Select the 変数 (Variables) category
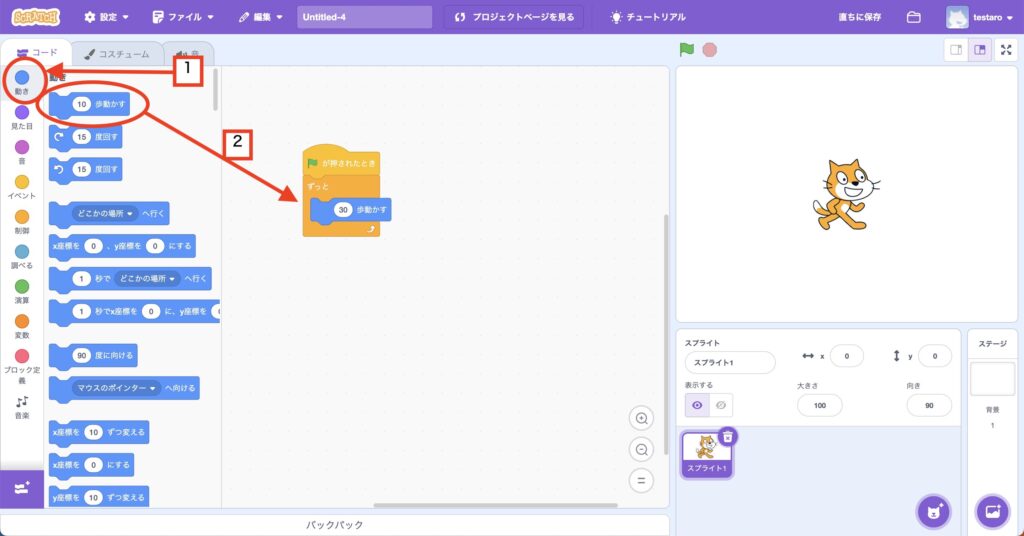1024x536 pixels. pos(22,326)
